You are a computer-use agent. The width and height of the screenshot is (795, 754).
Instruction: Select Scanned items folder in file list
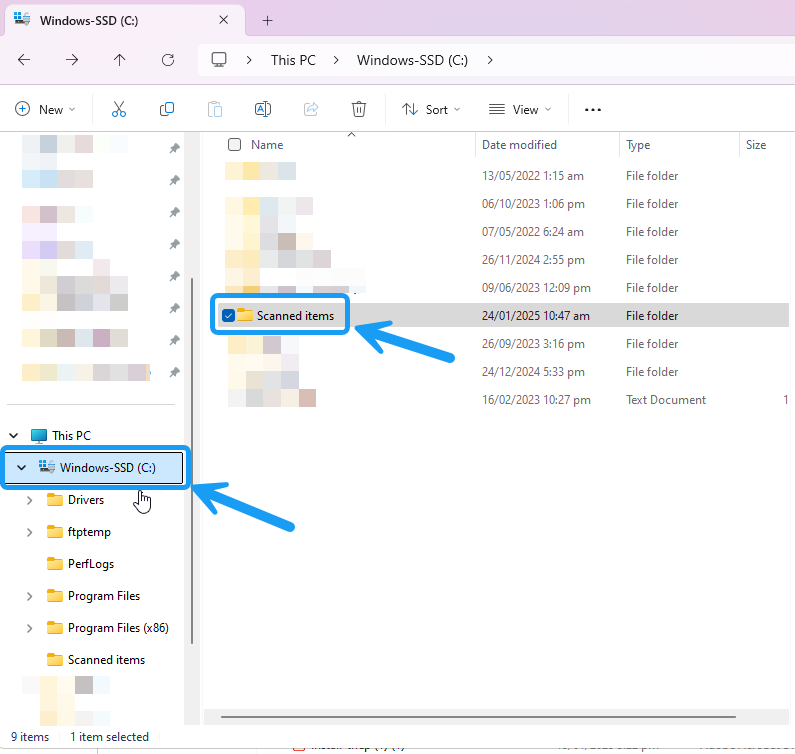point(295,315)
